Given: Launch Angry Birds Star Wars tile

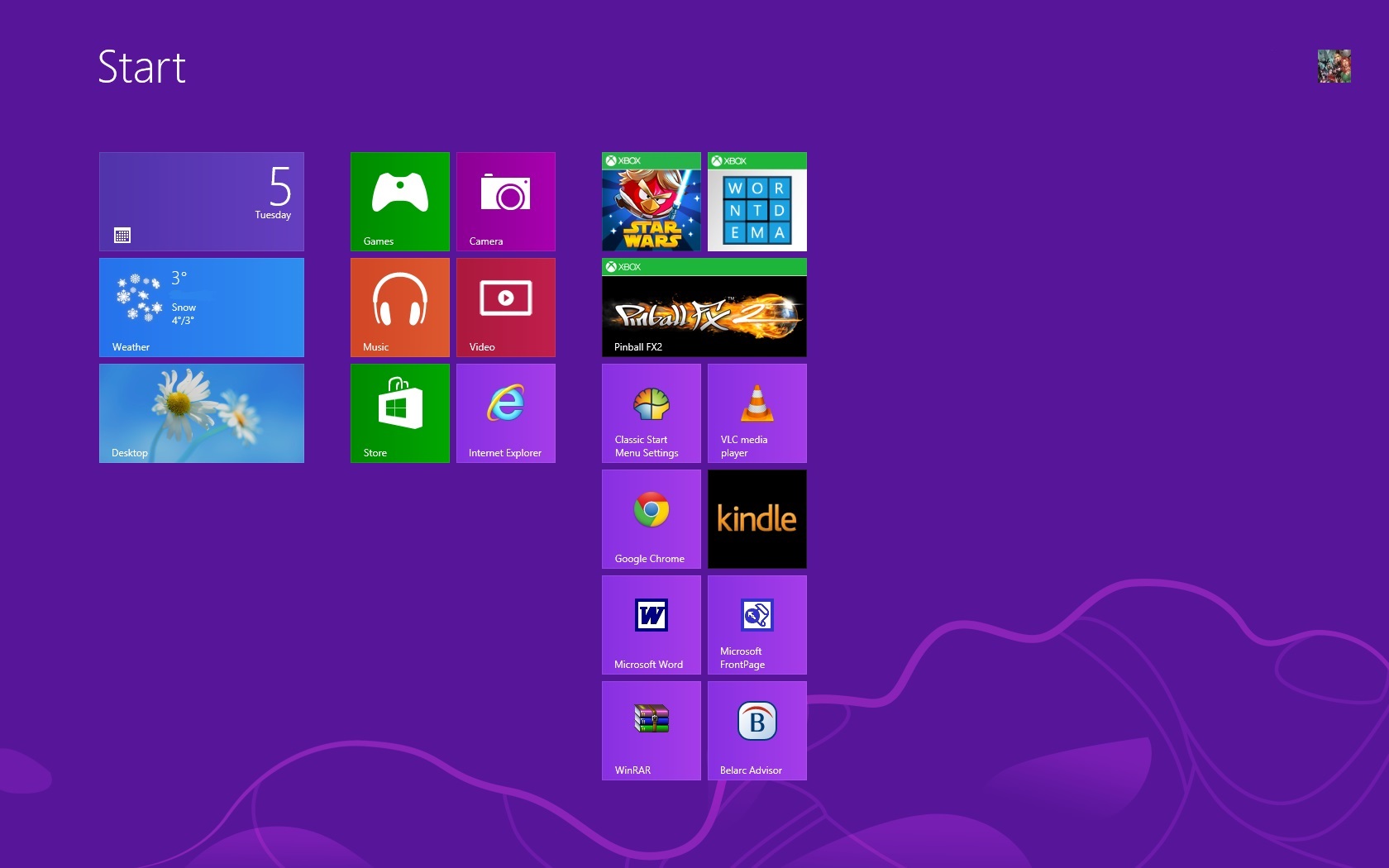Looking at the screenshot, I should [x=652, y=202].
